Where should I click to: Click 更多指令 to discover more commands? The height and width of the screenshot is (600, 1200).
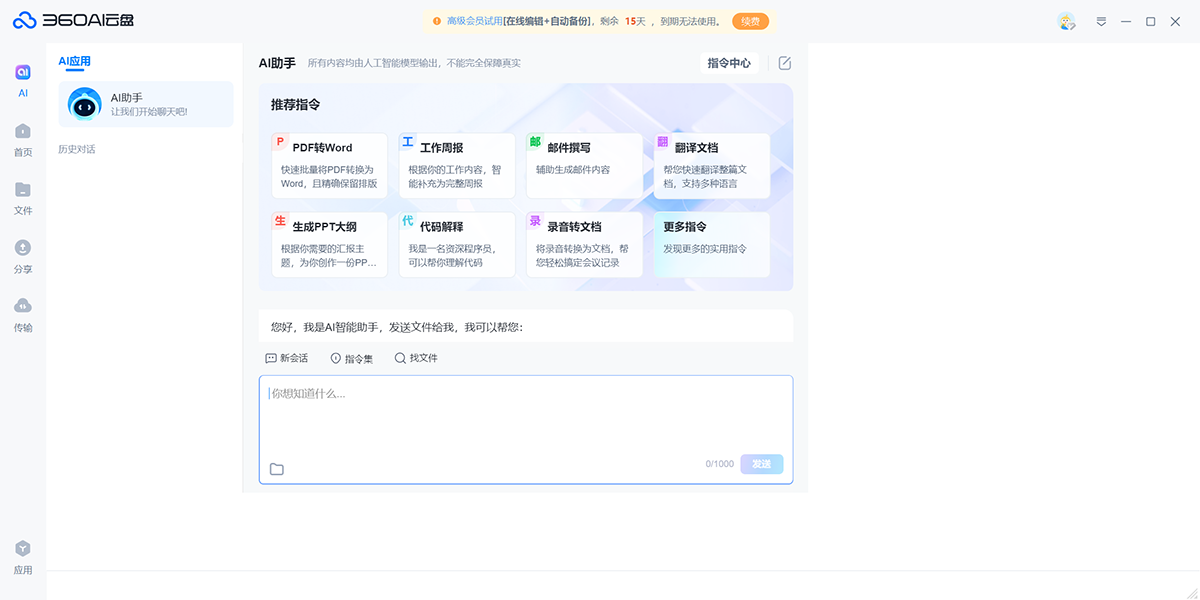(x=711, y=244)
